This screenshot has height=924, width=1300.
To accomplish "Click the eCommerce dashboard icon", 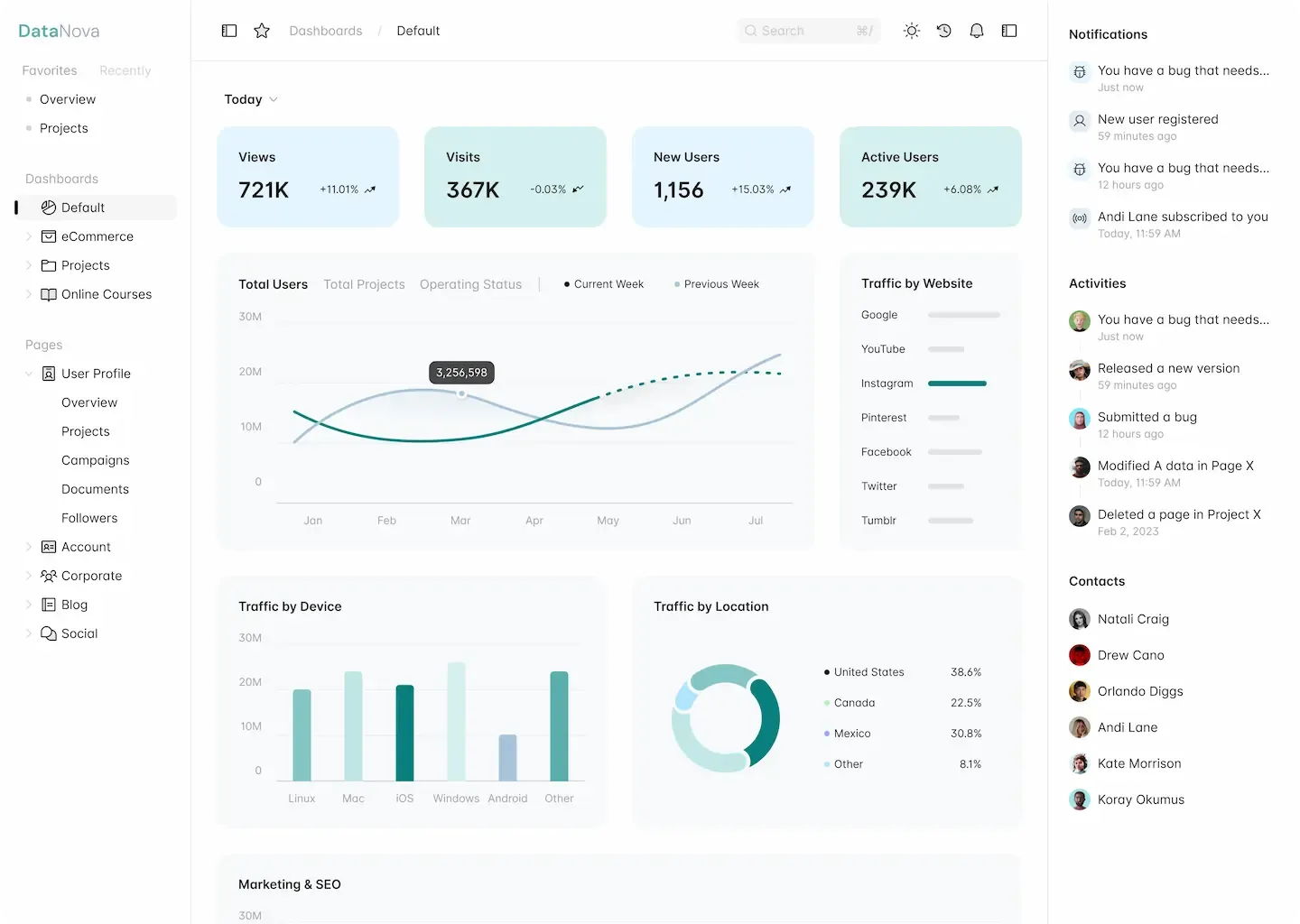I will click(49, 236).
